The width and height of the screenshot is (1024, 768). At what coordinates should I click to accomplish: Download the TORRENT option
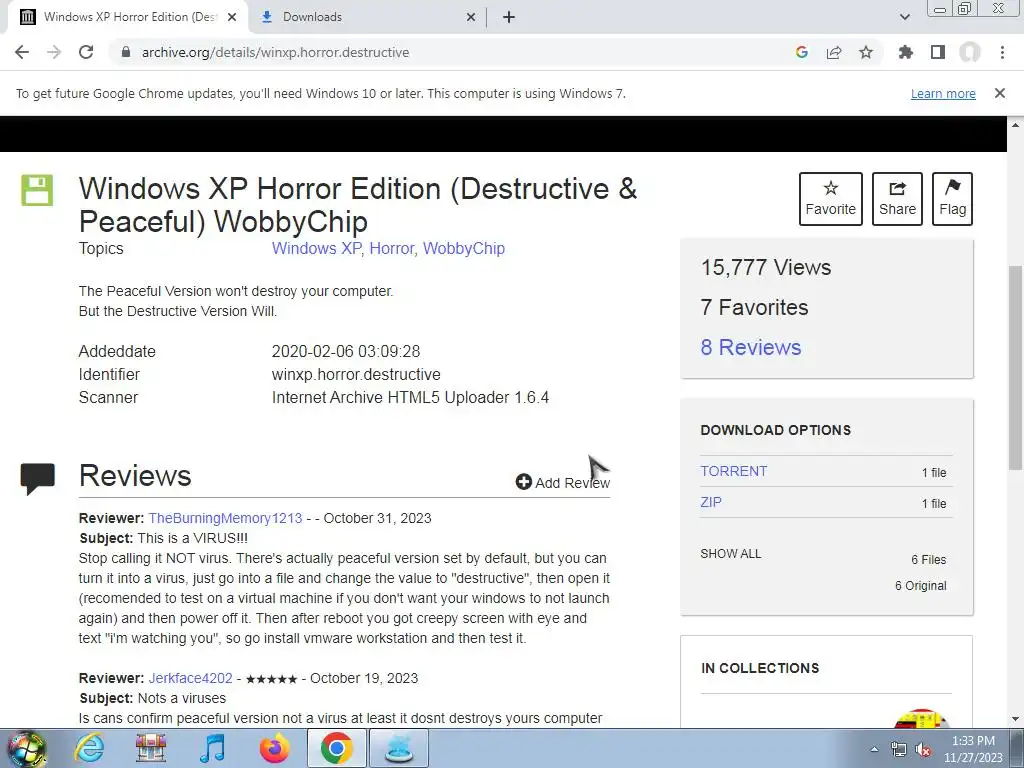[x=733, y=471]
